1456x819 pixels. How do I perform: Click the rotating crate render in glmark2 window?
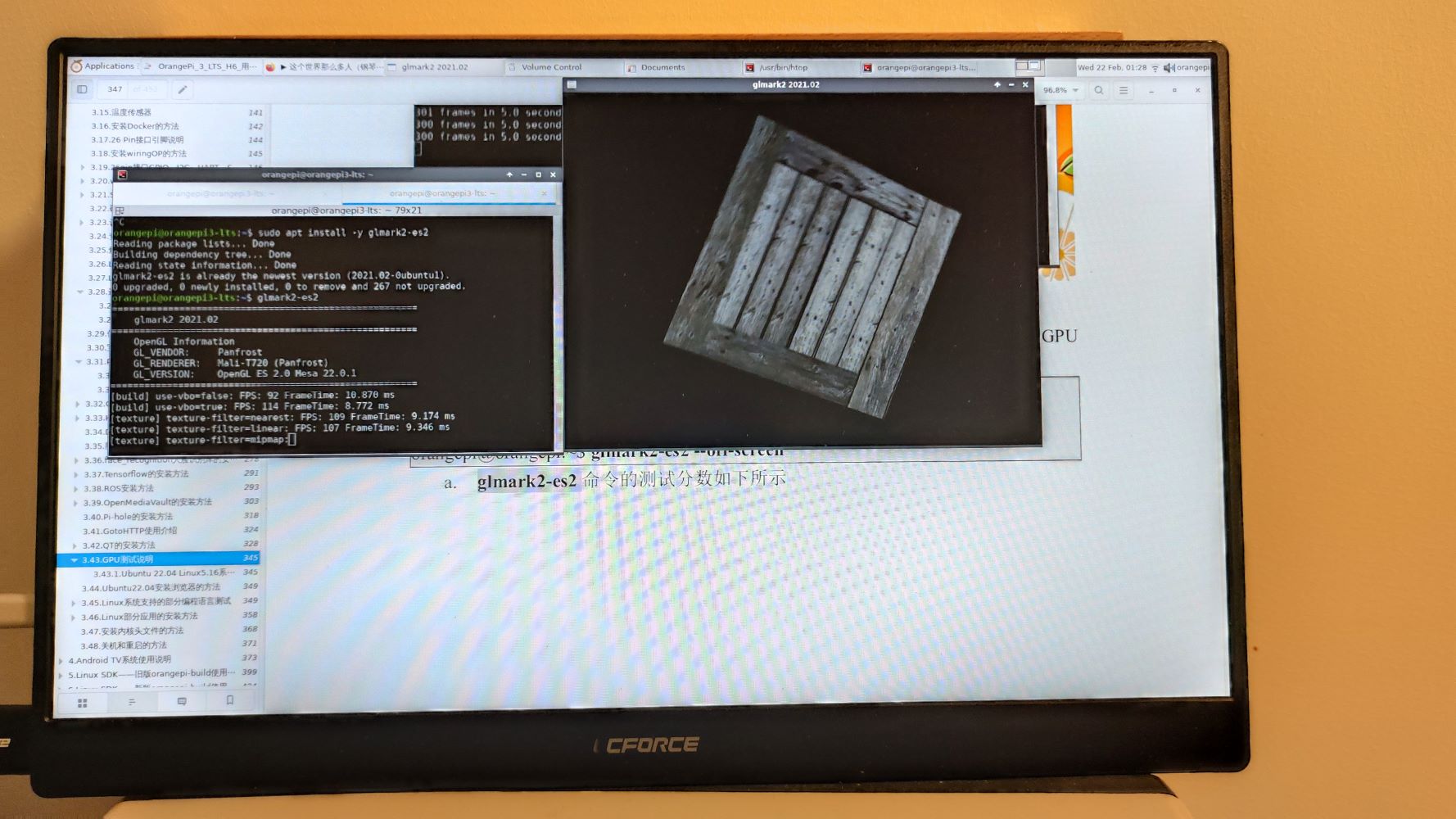click(x=812, y=267)
